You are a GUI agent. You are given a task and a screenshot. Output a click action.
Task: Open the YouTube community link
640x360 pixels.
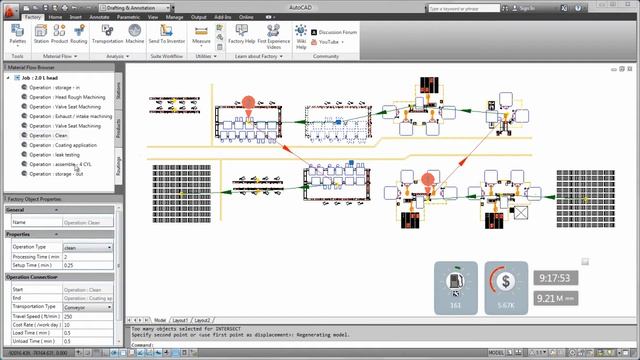(x=325, y=42)
